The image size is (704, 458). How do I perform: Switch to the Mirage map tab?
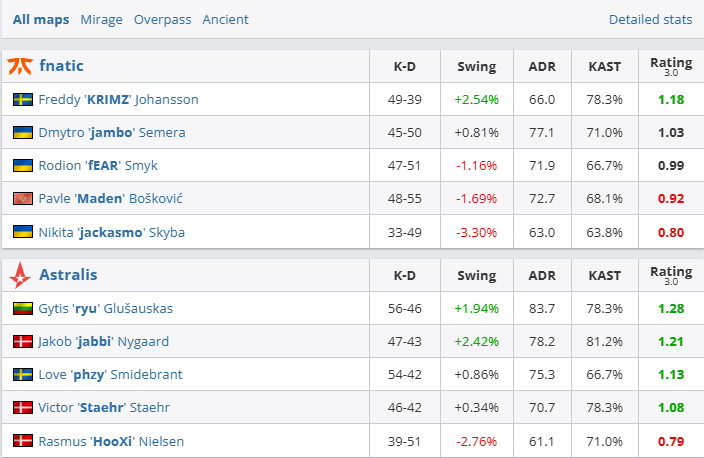pyautogui.click(x=101, y=19)
